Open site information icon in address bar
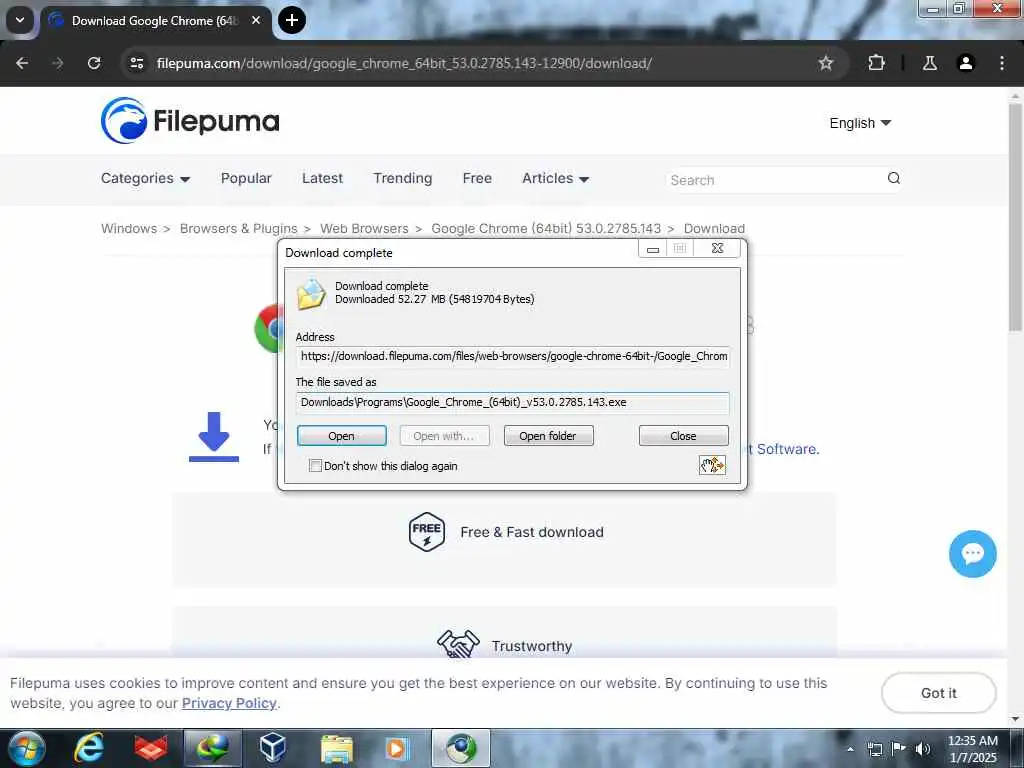1024x768 pixels. pos(137,63)
